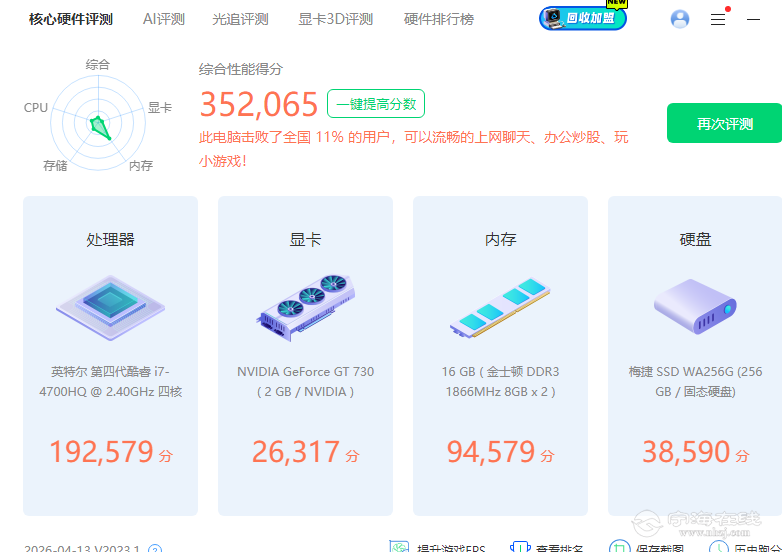Switch to the 核心硬件评测 tab

71,19
